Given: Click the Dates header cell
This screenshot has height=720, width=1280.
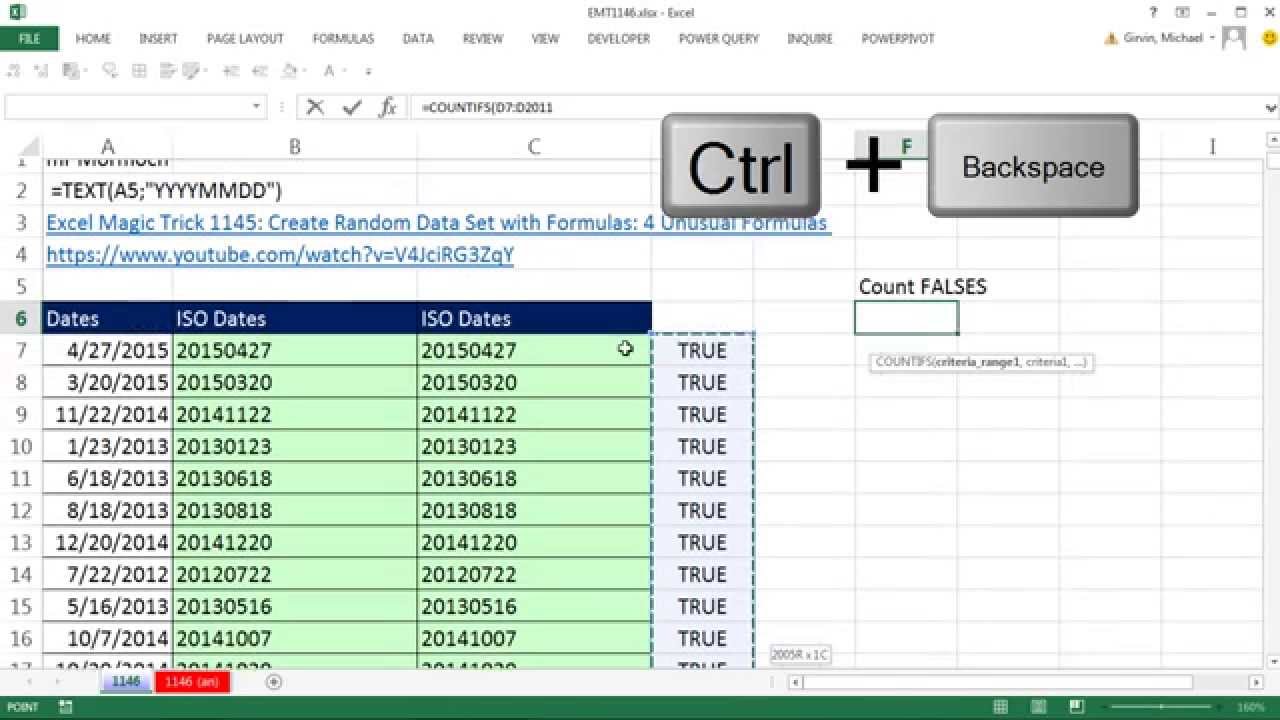Looking at the screenshot, I should [x=108, y=318].
